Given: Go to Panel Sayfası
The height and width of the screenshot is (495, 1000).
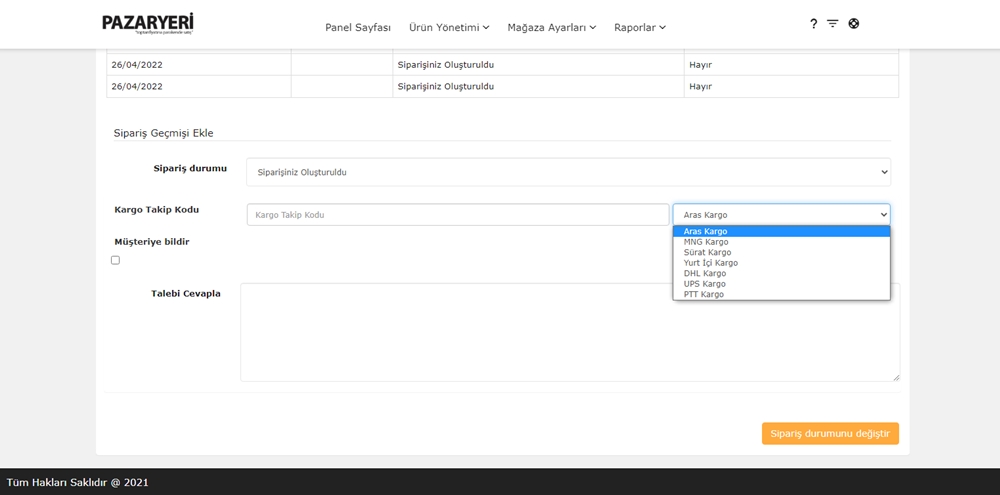Looking at the screenshot, I should click(358, 27).
